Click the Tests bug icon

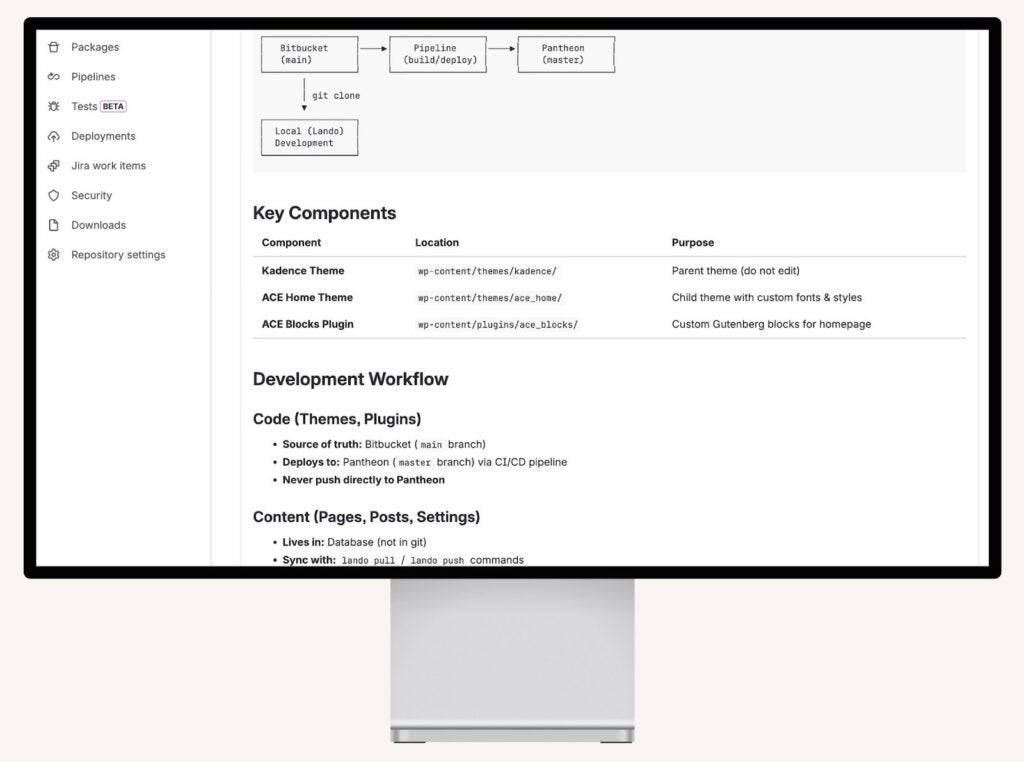click(54, 106)
